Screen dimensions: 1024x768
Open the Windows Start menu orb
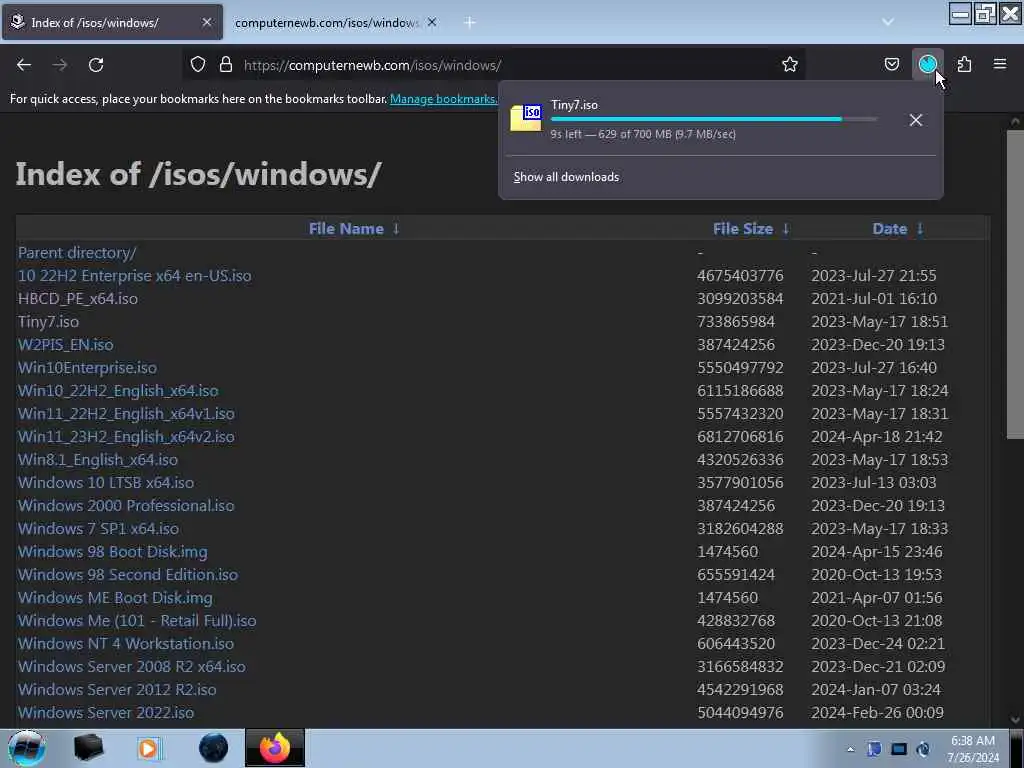click(x=27, y=748)
